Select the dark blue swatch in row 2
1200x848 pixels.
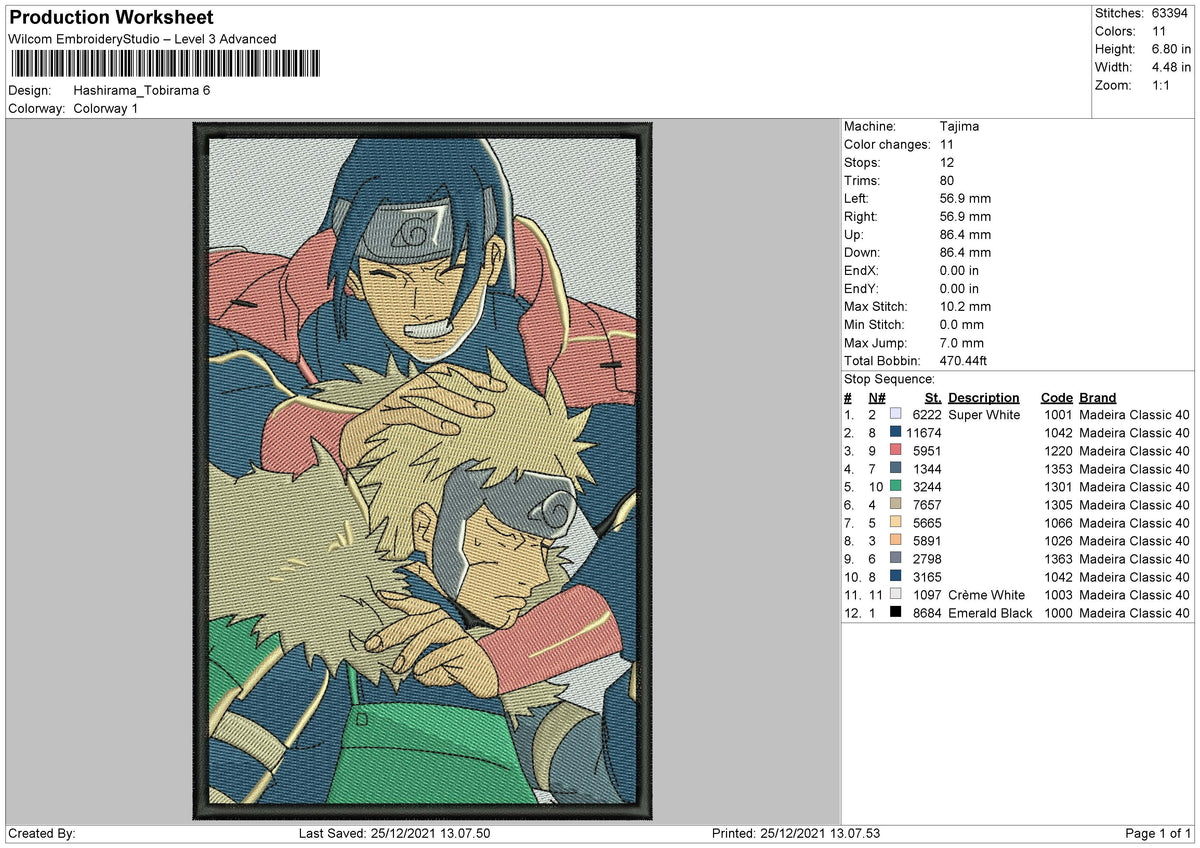point(895,432)
